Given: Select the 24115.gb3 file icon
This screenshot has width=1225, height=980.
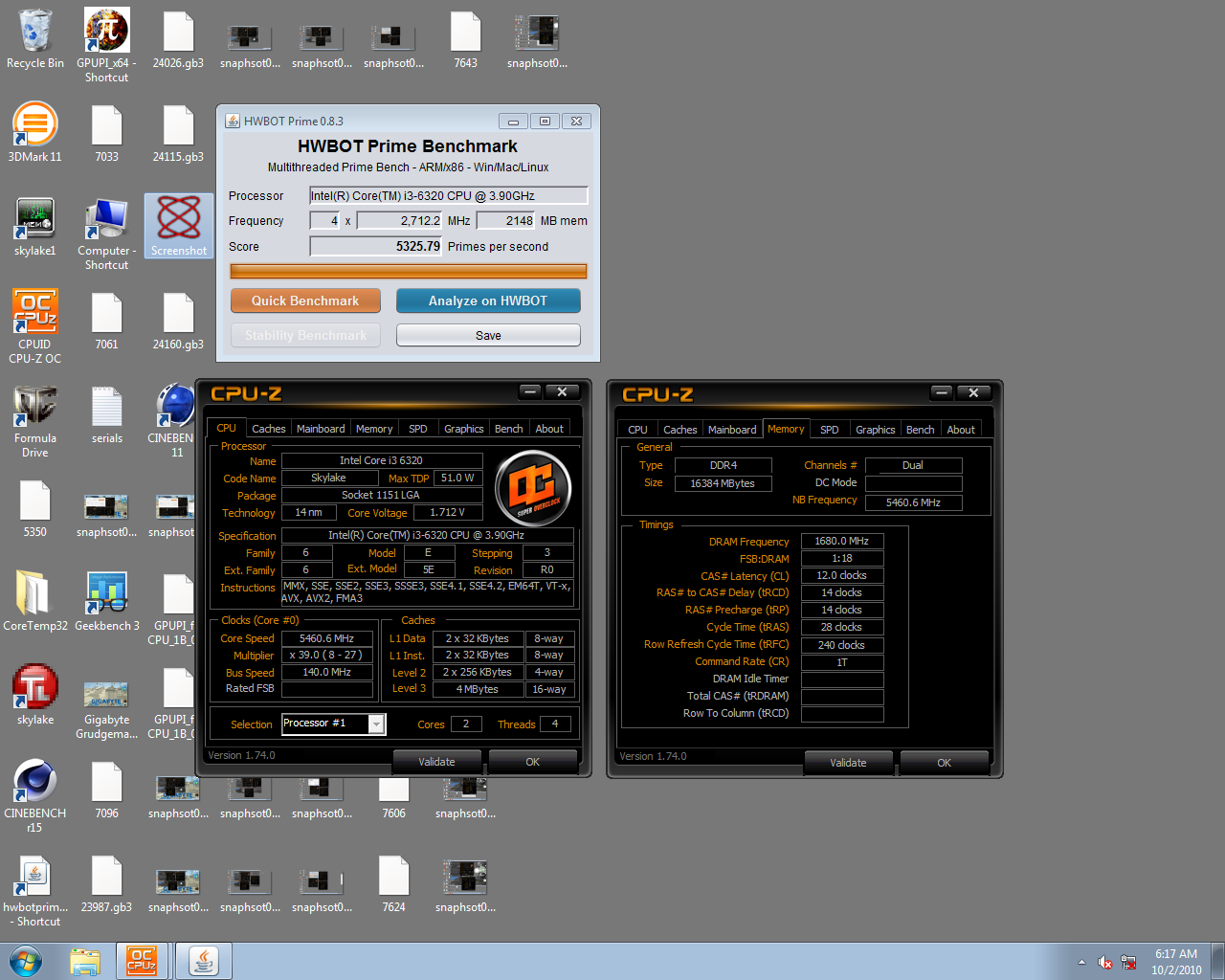Looking at the screenshot, I should pos(178,133).
